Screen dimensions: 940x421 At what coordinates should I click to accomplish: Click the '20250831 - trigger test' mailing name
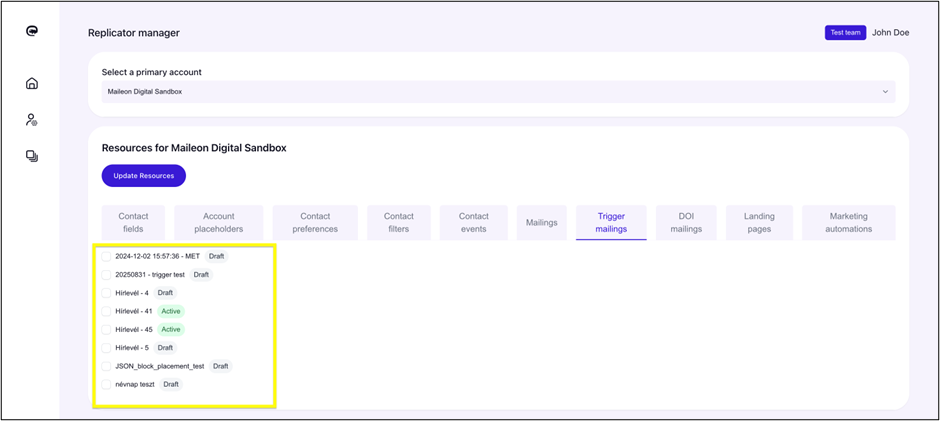150,275
